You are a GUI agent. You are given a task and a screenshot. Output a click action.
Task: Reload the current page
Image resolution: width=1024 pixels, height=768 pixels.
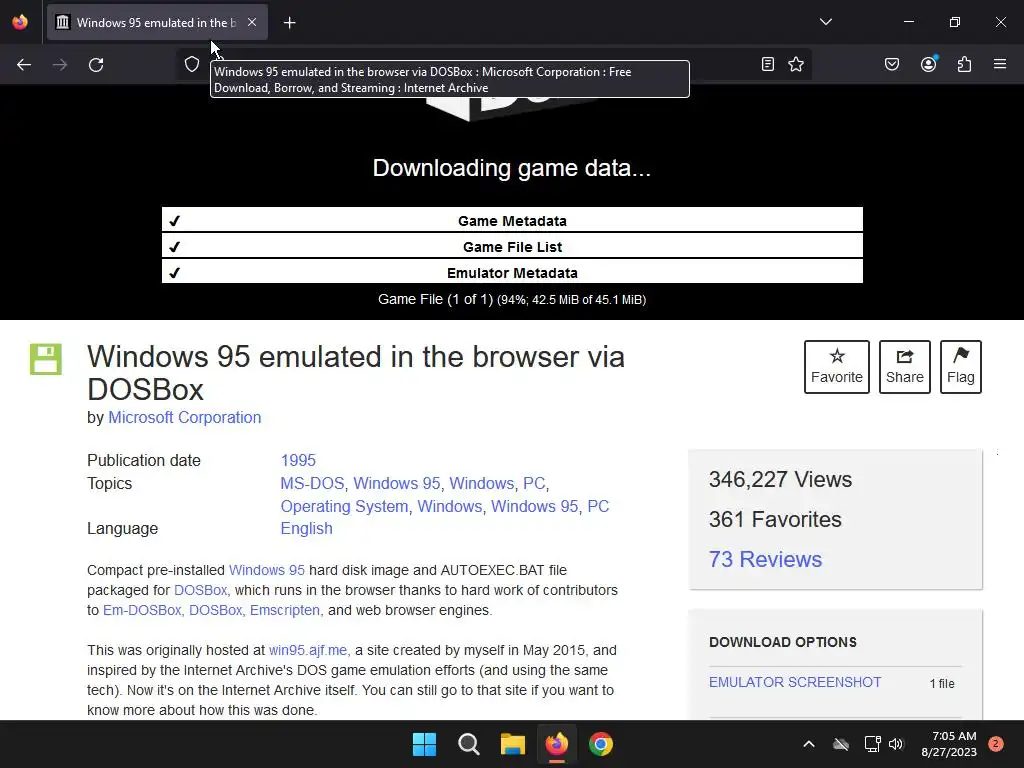pos(96,65)
